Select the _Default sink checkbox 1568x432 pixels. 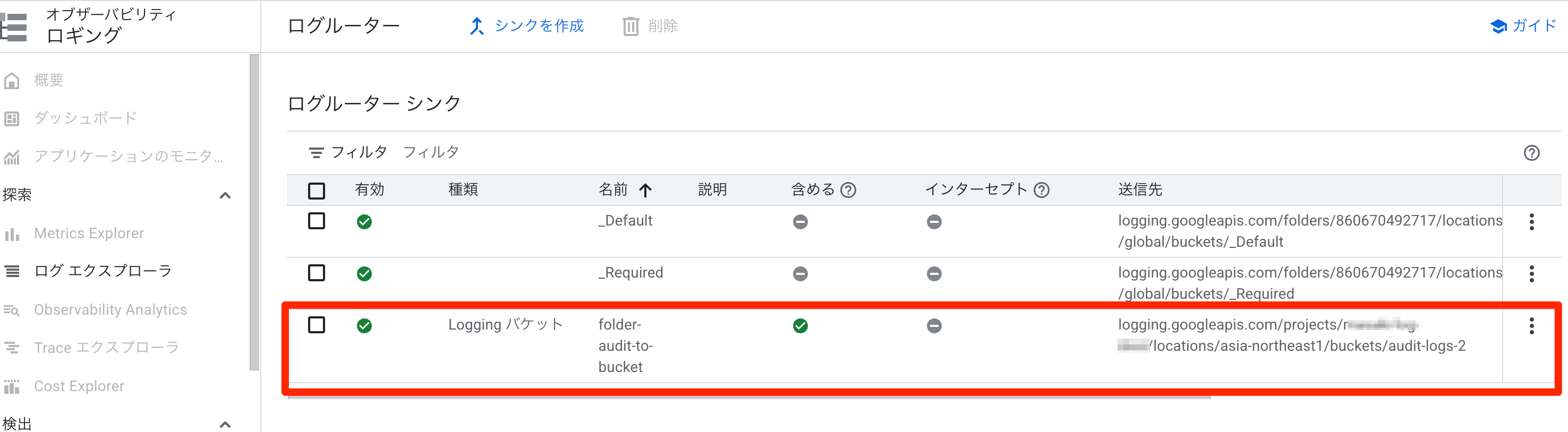(x=317, y=221)
